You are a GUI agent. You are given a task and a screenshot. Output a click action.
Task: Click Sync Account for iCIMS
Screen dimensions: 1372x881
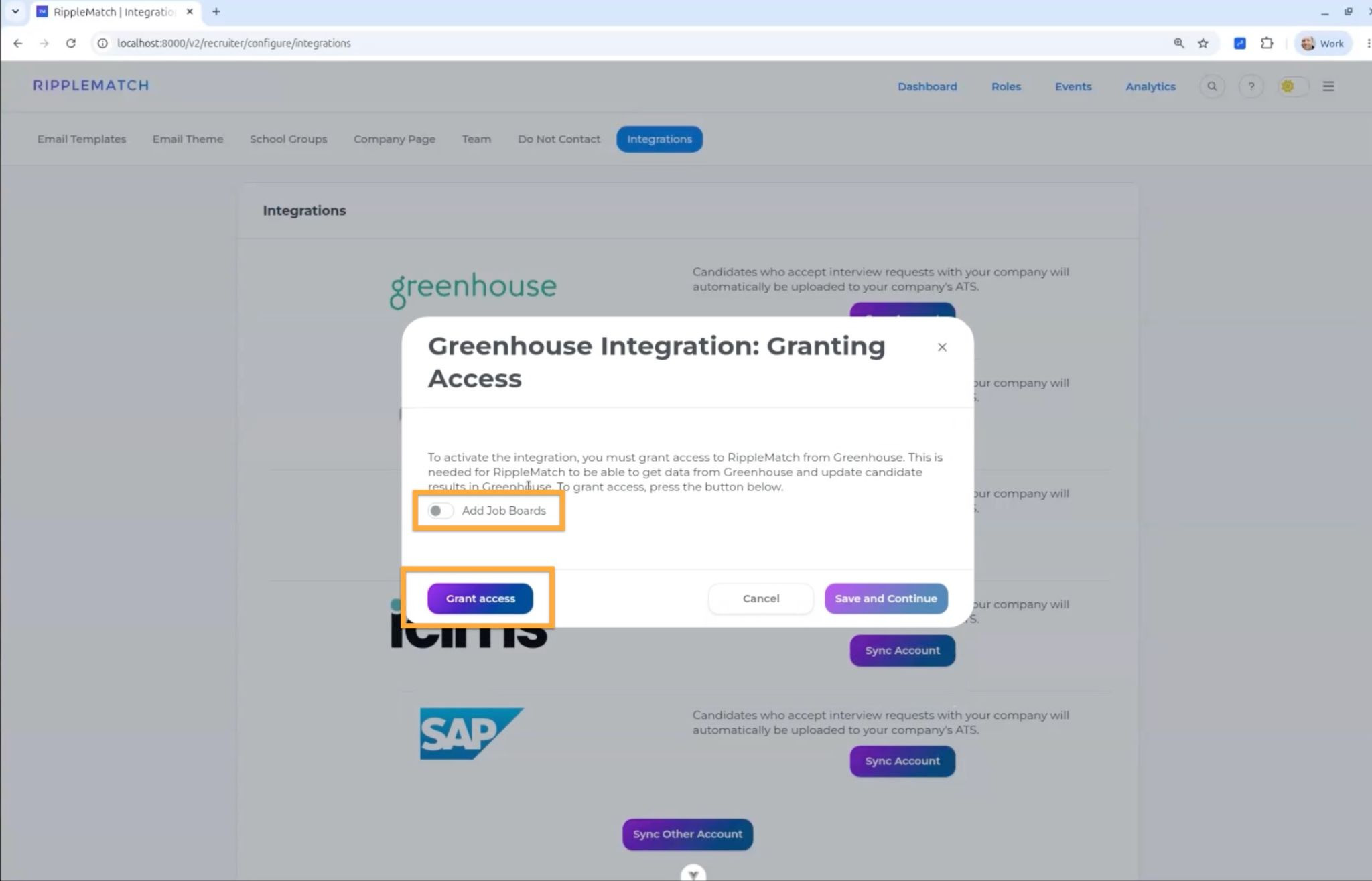click(902, 651)
